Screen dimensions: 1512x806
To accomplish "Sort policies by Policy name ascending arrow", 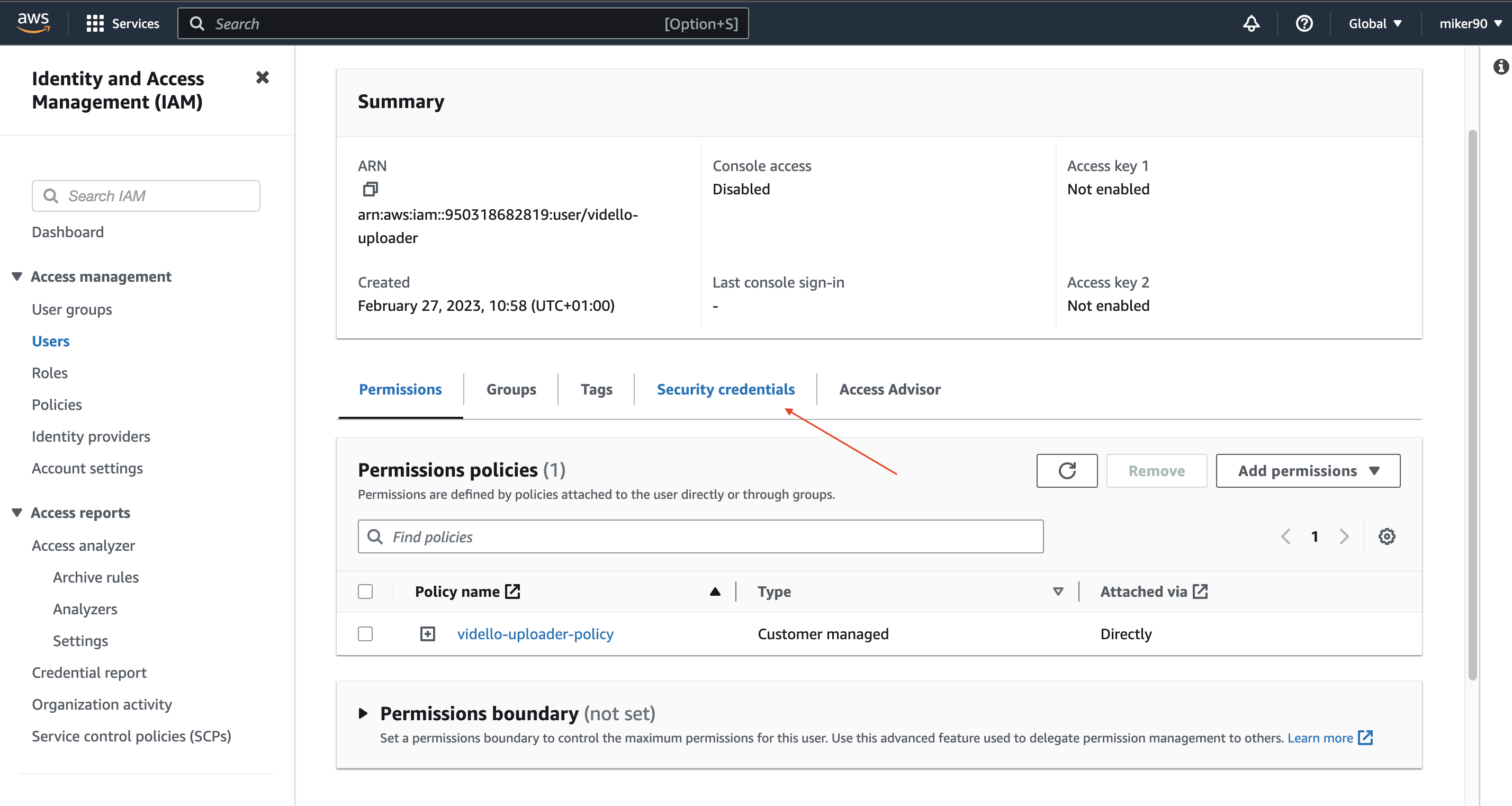I will pyautogui.click(x=714, y=591).
